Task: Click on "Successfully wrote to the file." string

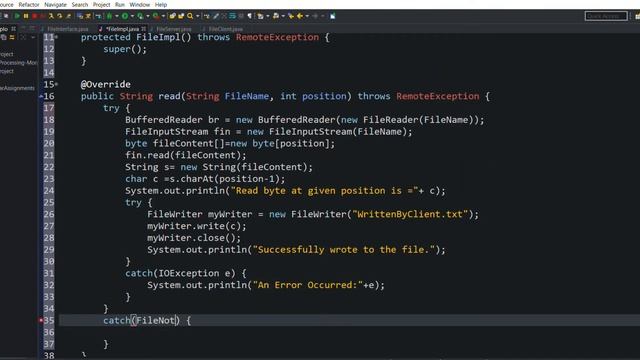Action: tap(344, 250)
